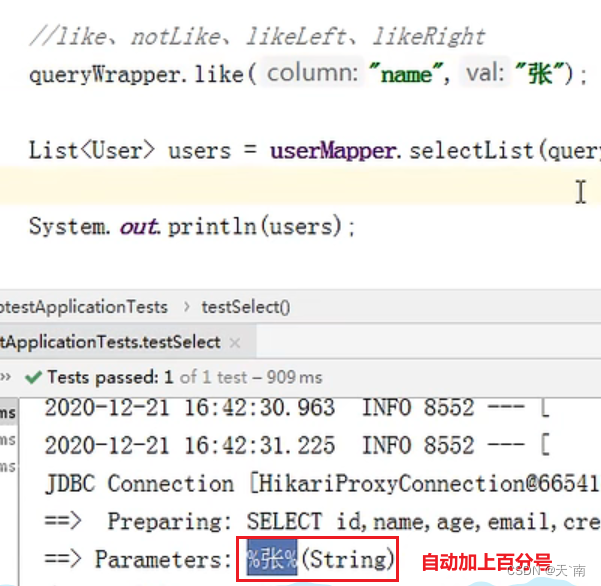Click the highlighted %张% parameter text
This screenshot has height=586, width=601.
(272, 559)
